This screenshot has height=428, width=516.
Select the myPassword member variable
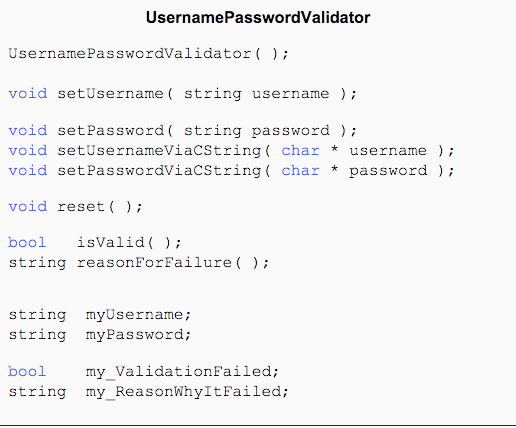(x=138, y=335)
